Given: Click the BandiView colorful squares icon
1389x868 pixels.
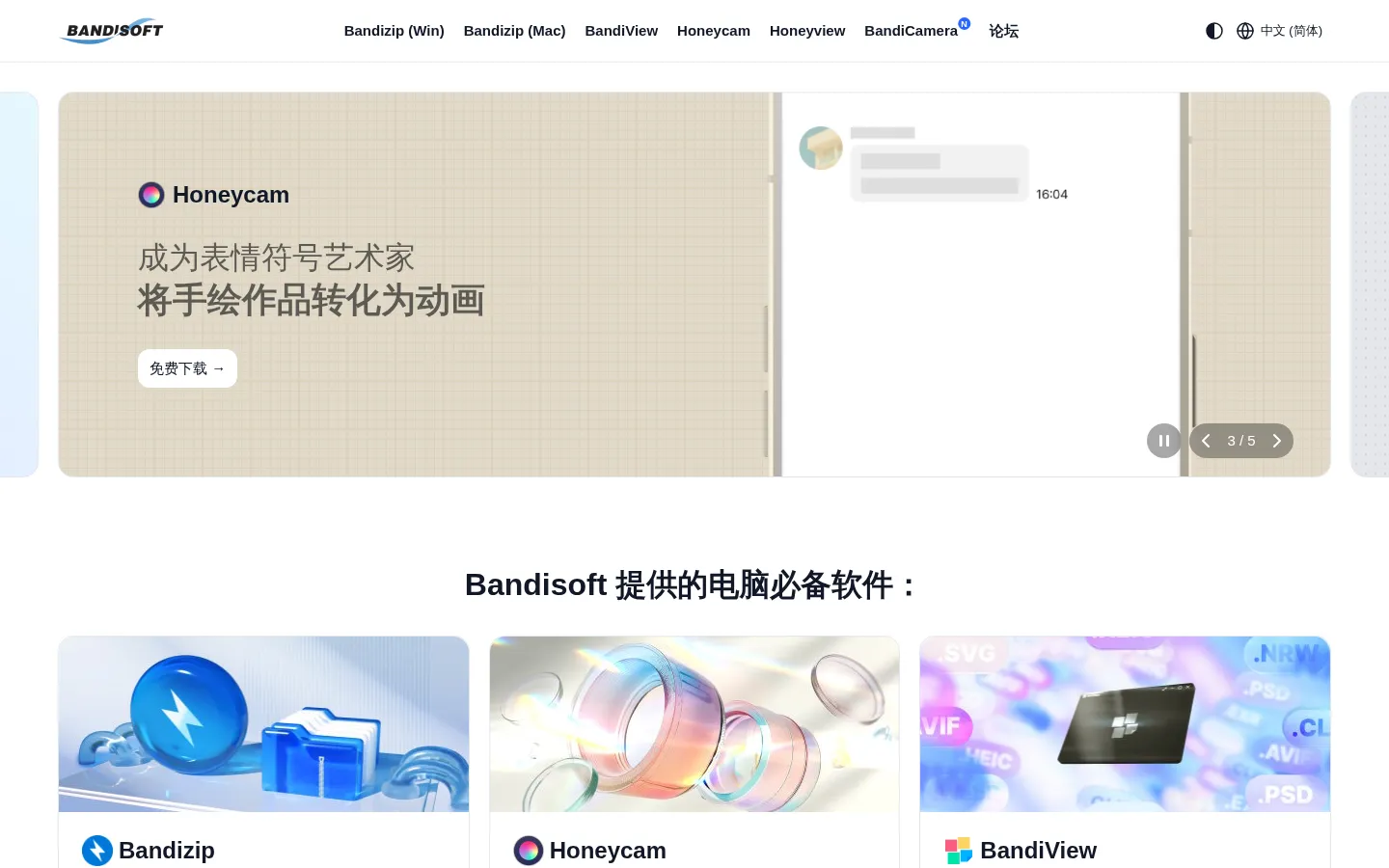Looking at the screenshot, I should (959, 851).
